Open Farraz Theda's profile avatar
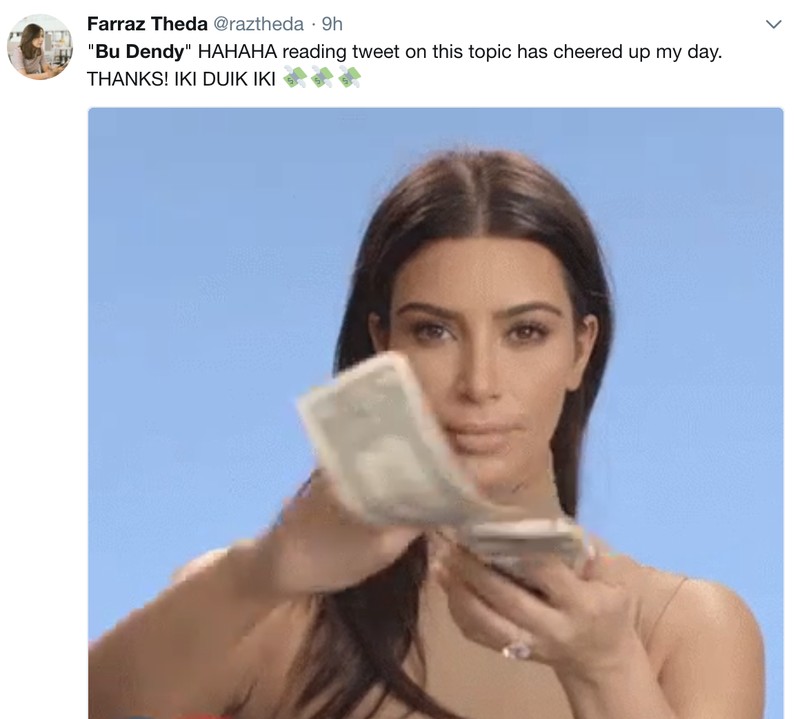The height and width of the screenshot is (719, 800). (40, 47)
